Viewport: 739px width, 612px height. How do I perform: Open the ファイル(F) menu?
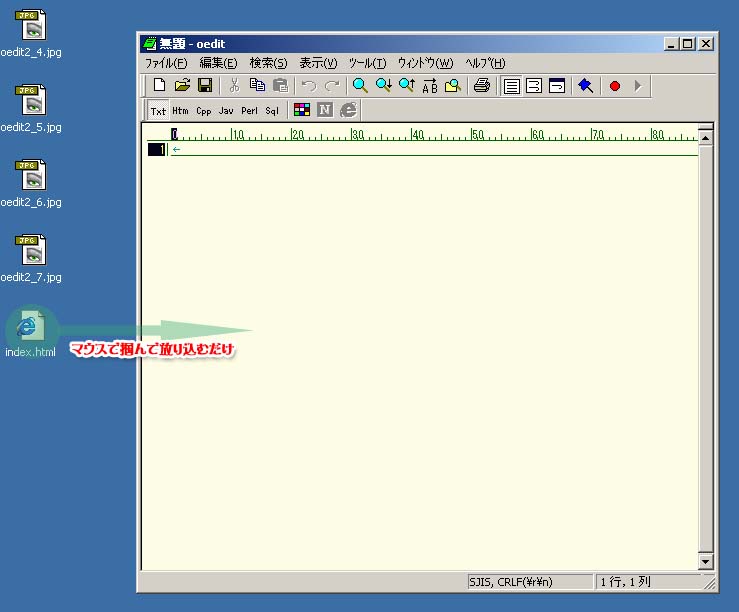pyautogui.click(x=166, y=63)
